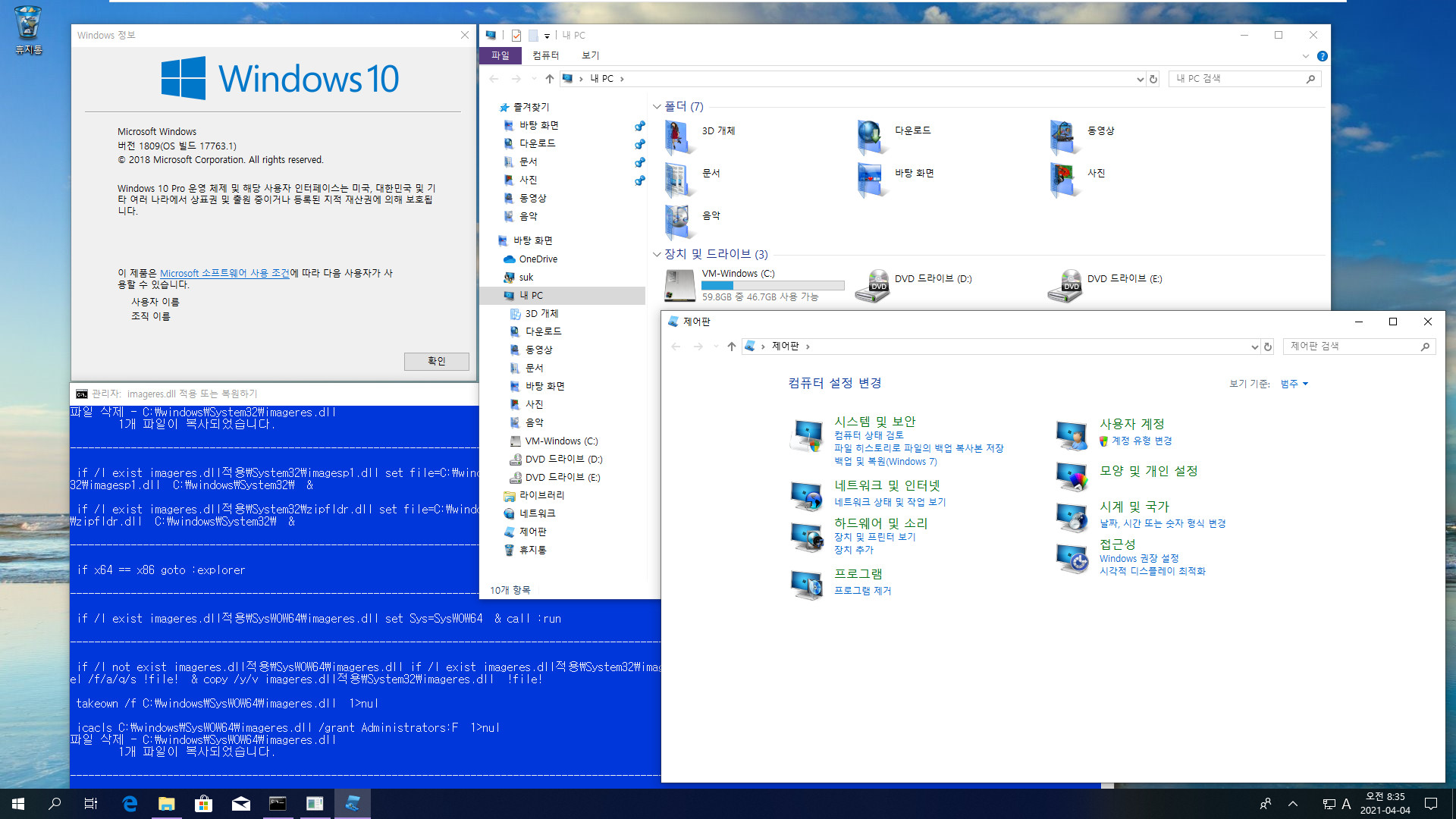This screenshot has width=1456, height=819.
Task: Select 내 PC in navigation pane
Action: [x=561, y=296]
